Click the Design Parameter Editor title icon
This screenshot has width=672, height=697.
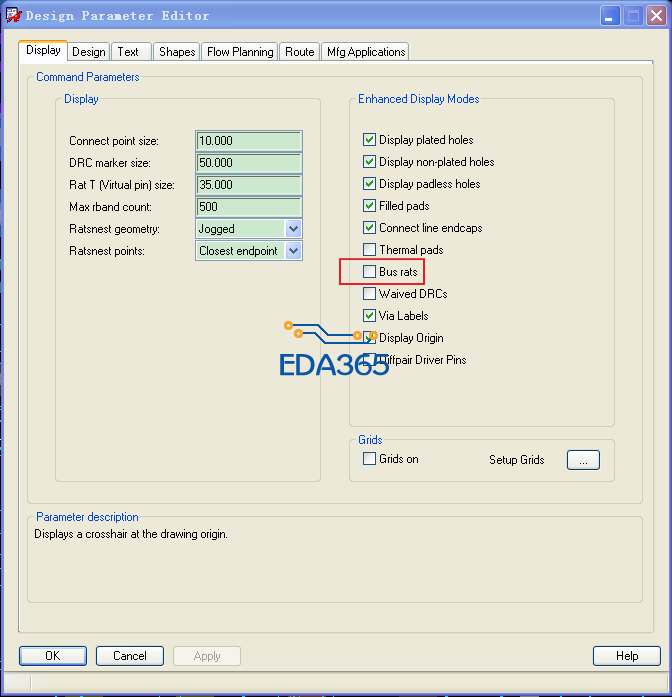pyautogui.click(x=13, y=16)
